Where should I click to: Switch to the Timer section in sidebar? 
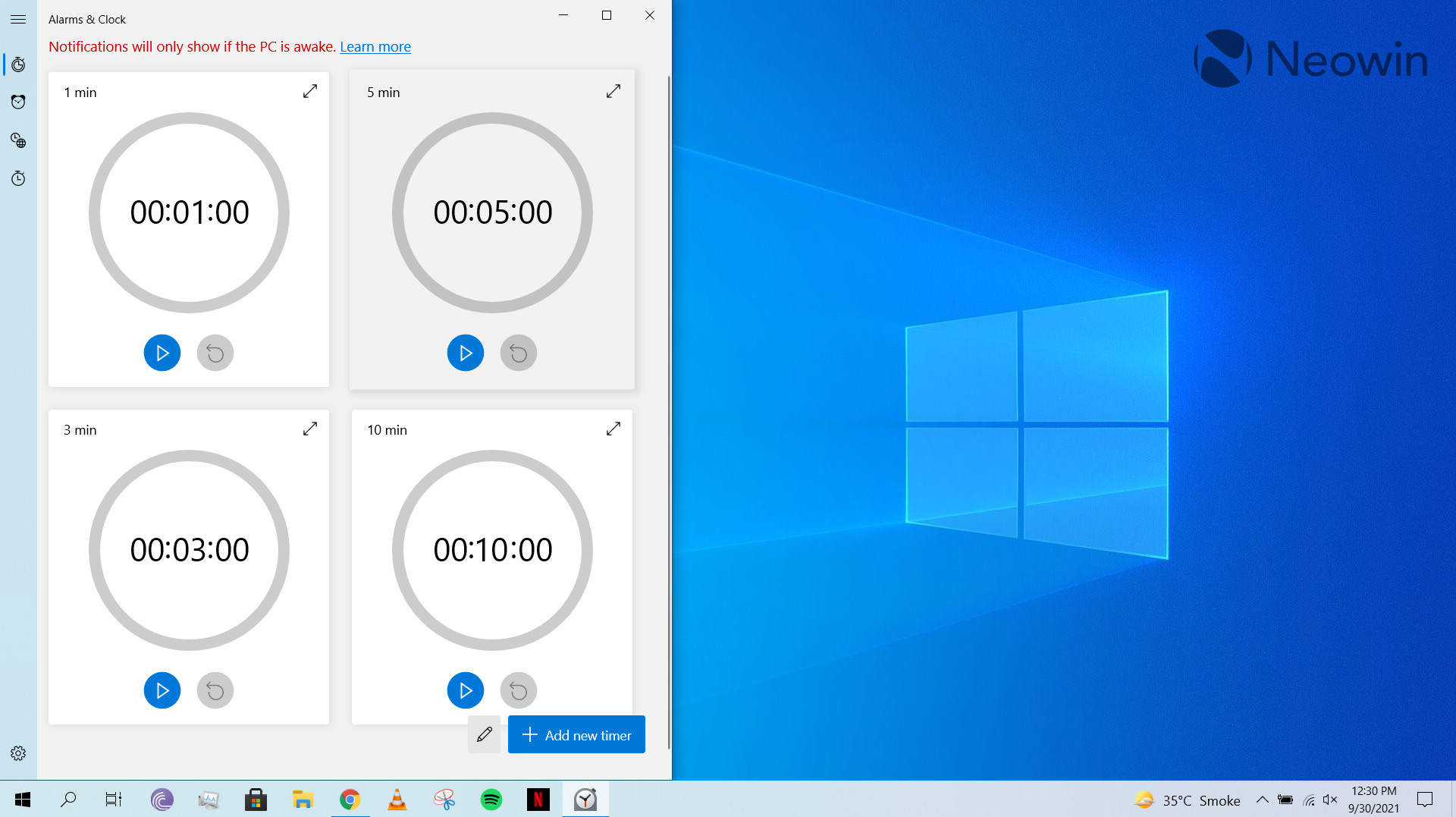(x=18, y=64)
